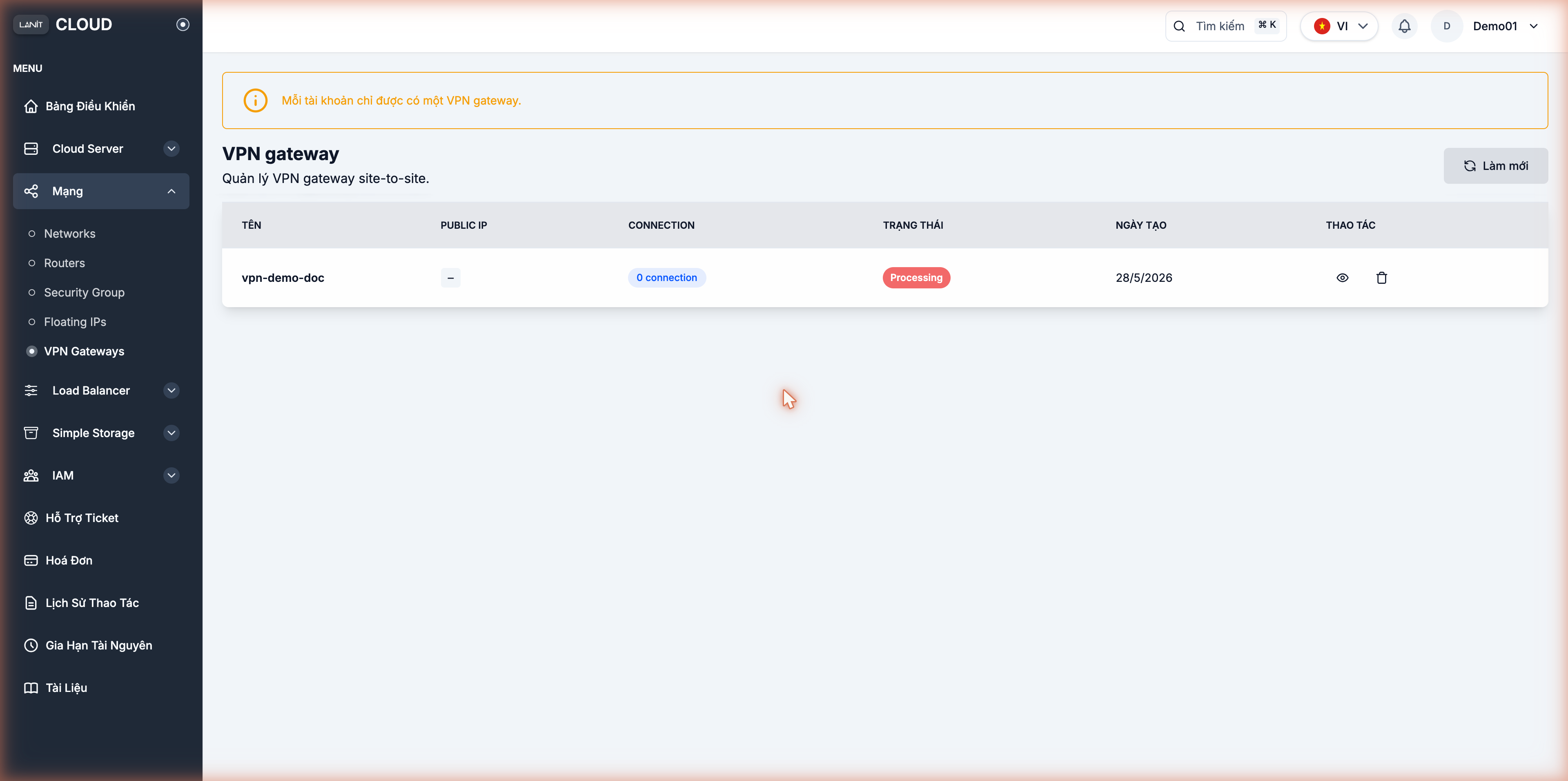Click the THAO TÁC column header
Screen dimensions: 1568x781
[1351, 225]
